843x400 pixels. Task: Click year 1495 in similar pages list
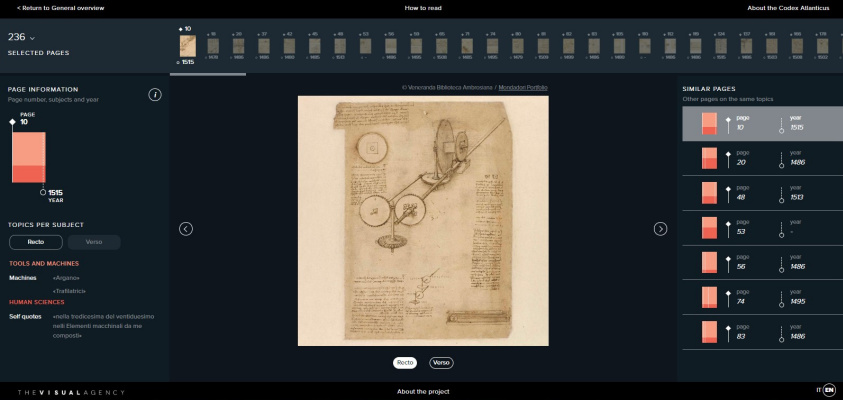tap(797, 302)
